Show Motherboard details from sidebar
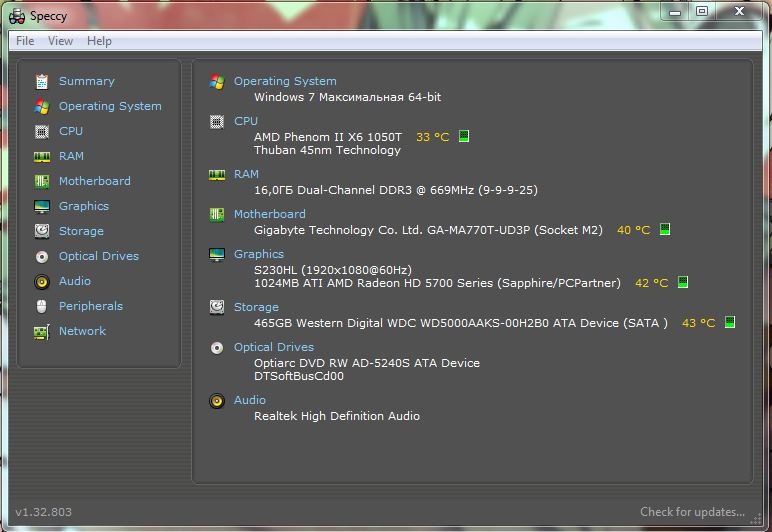The width and height of the screenshot is (772, 532). coord(95,181)
